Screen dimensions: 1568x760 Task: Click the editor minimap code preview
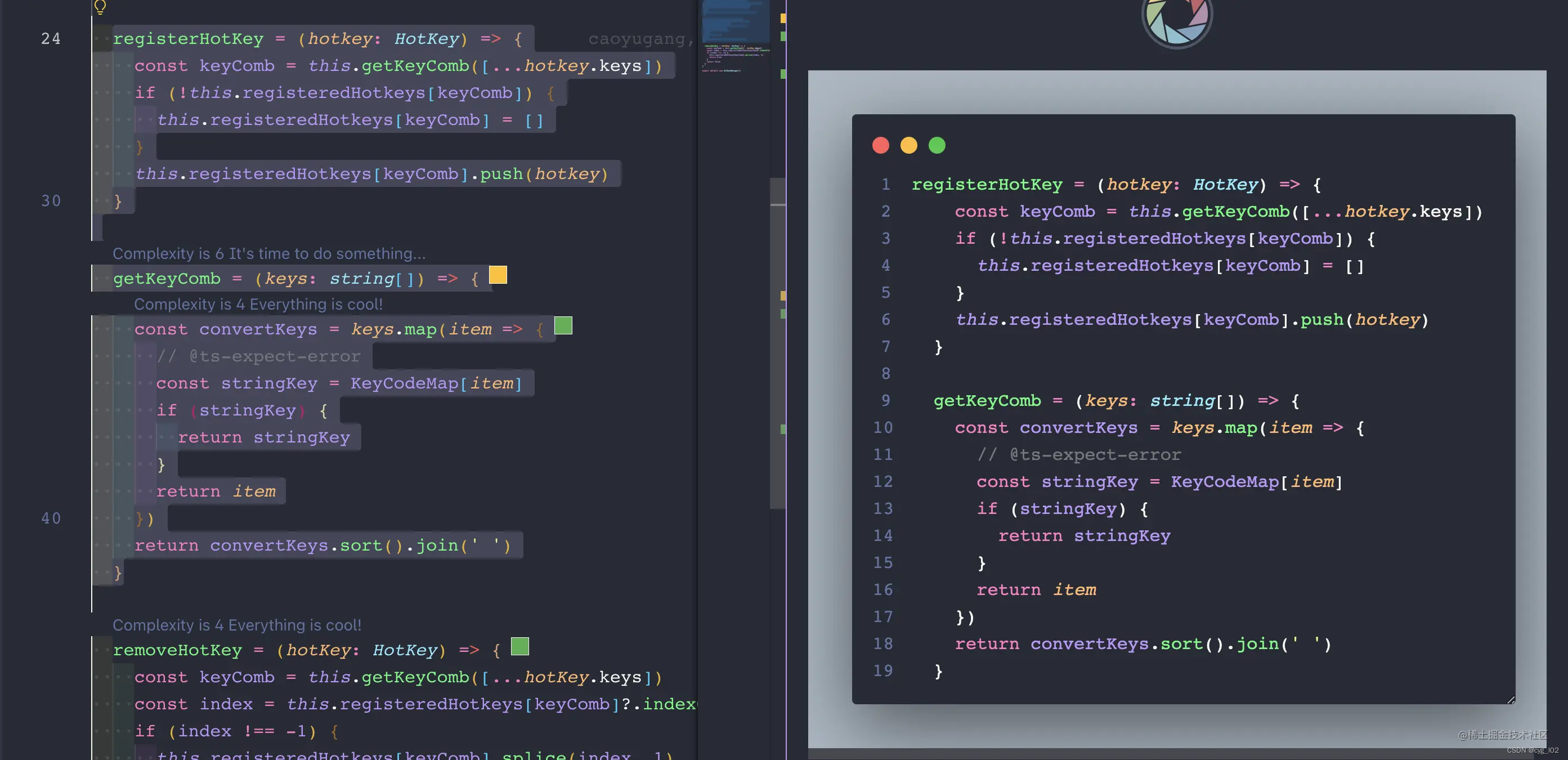click(735, 37)
